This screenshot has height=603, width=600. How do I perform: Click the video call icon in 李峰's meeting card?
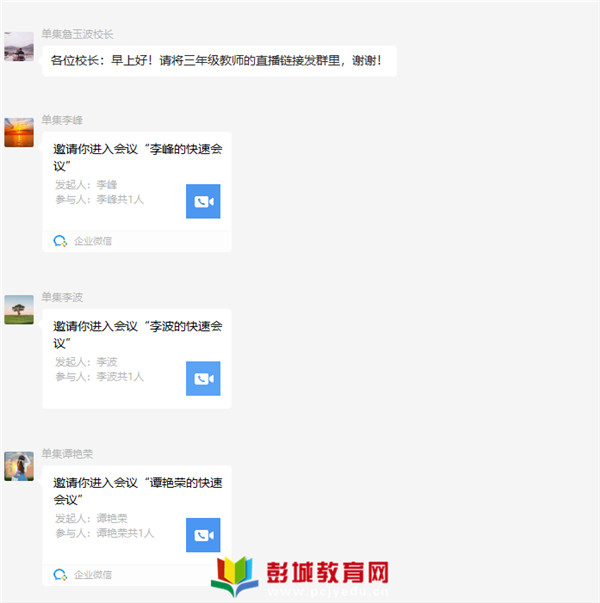(x=203, y=201)
